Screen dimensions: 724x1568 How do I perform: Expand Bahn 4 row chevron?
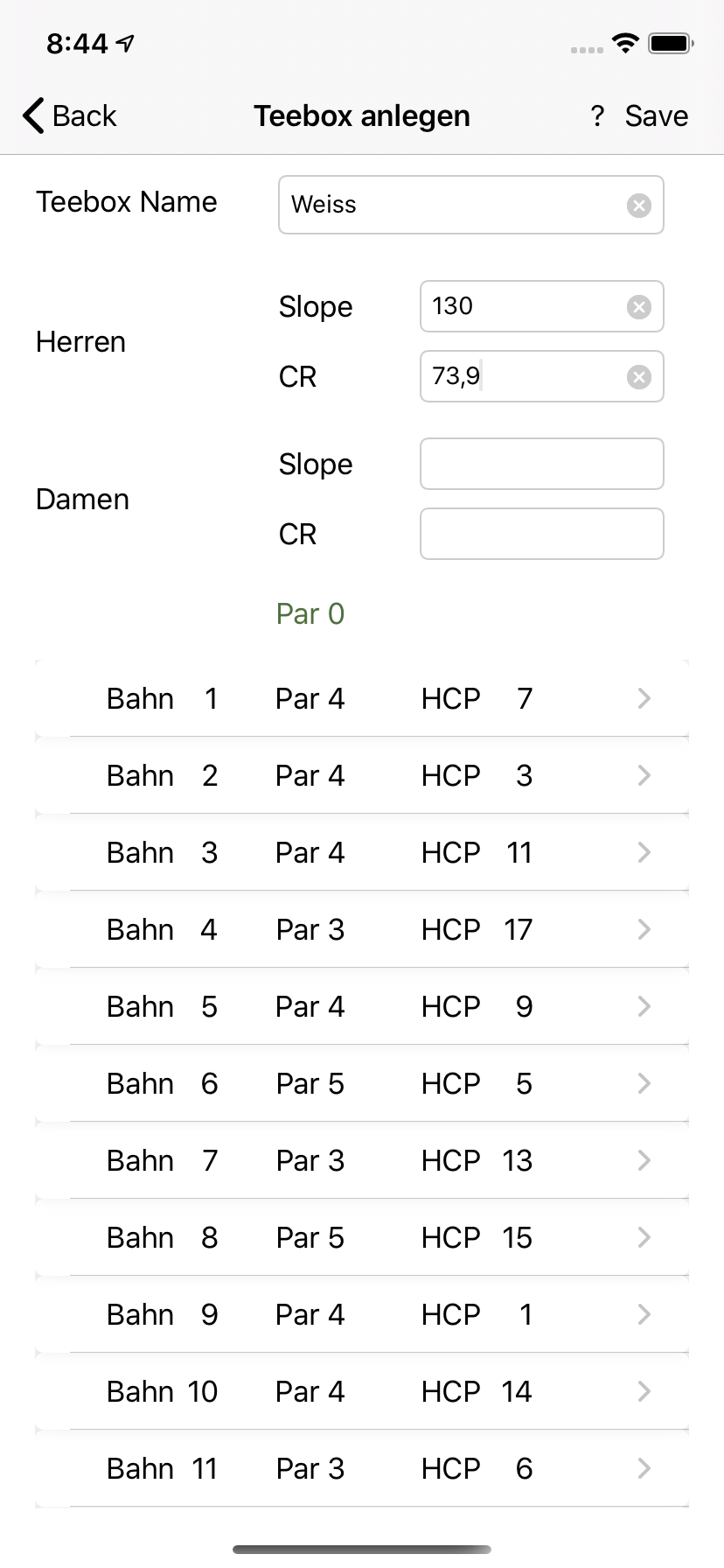click(x=644, y=929)
